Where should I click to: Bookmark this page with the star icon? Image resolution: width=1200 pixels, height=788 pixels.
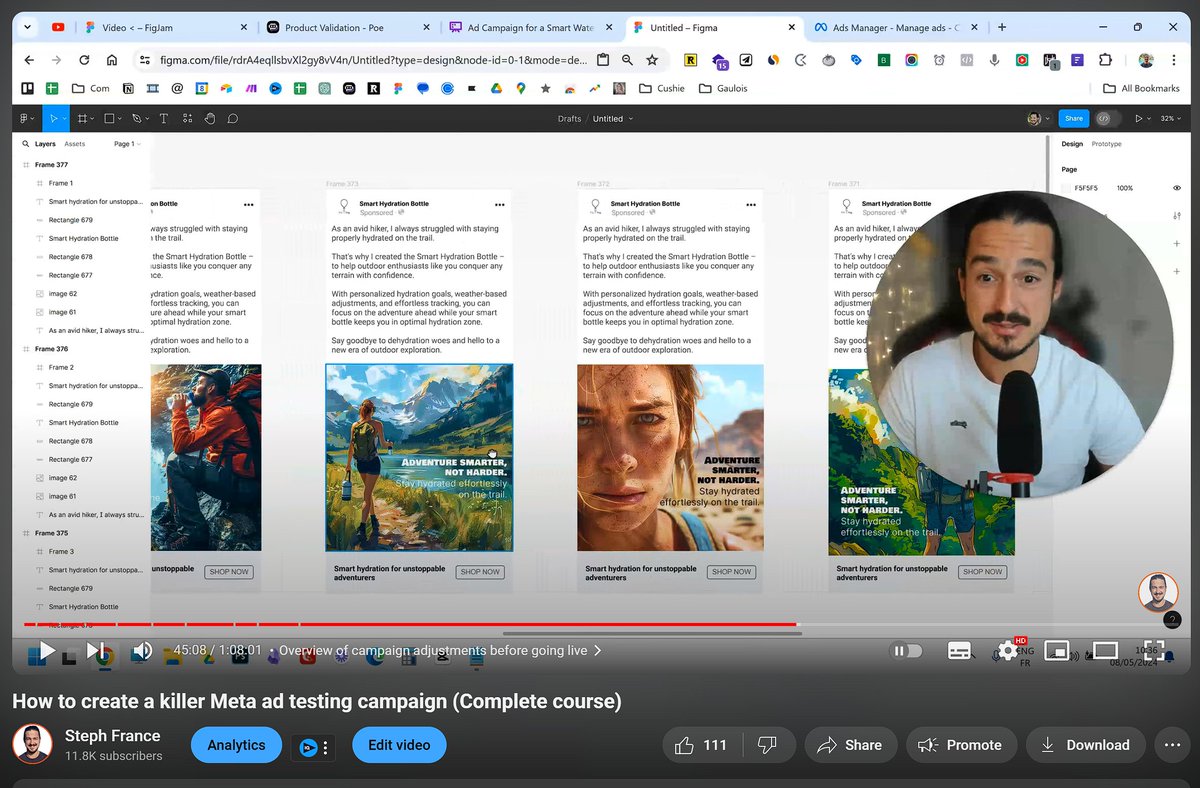(652, 60)
